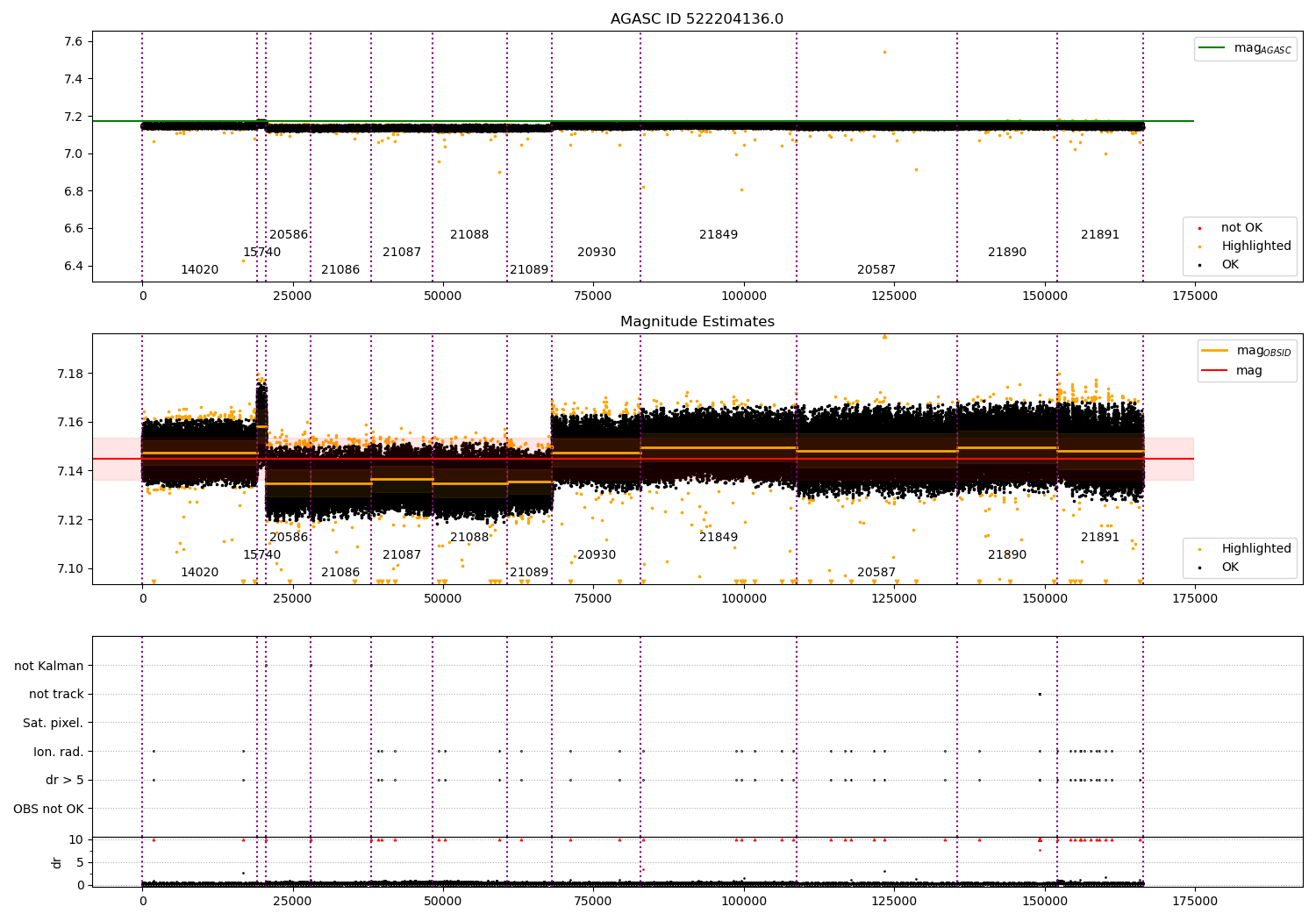The width and height of the screenshot is (1316, 921).
Task: Click OBSID label 20586 in top plot
Action: tap(289, 235)
